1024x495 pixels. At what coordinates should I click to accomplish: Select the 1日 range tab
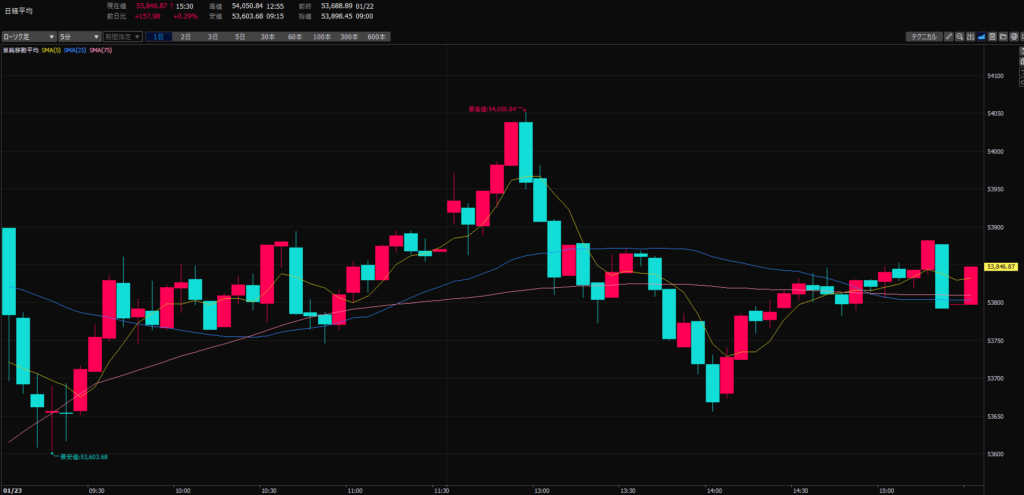[159, 37]
